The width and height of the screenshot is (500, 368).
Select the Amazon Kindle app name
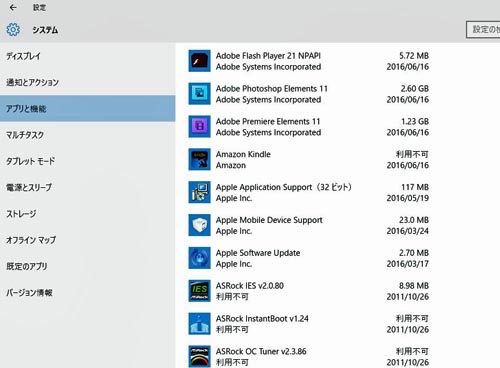point(243,154)
